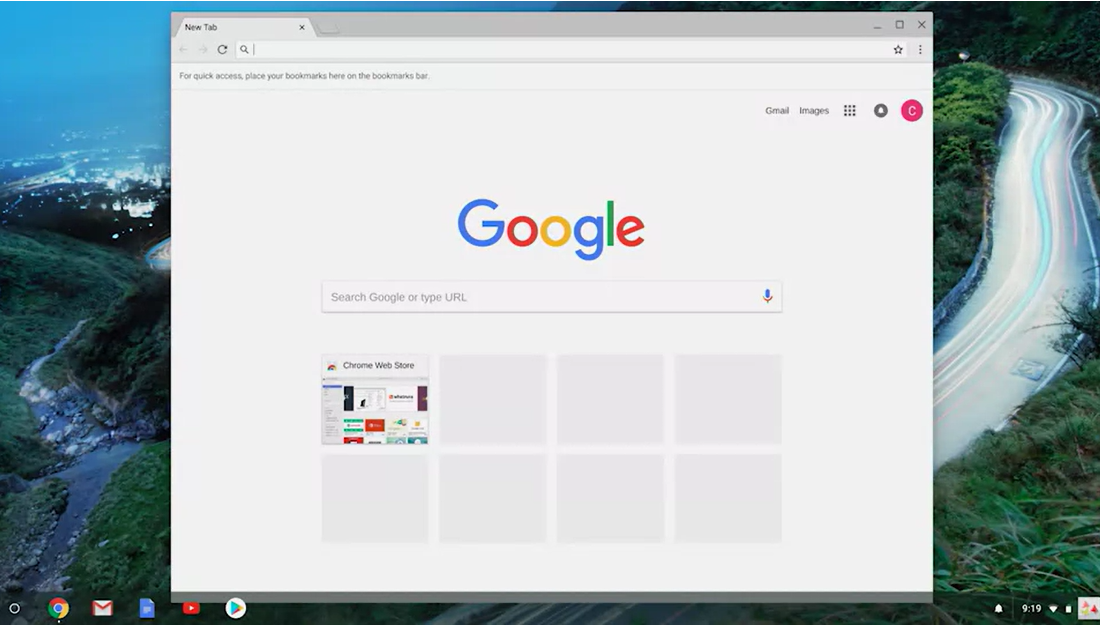Click the Wi-Fi icon in the status tray
Screen dimensions: 1100x625
tap(1053, 609)
